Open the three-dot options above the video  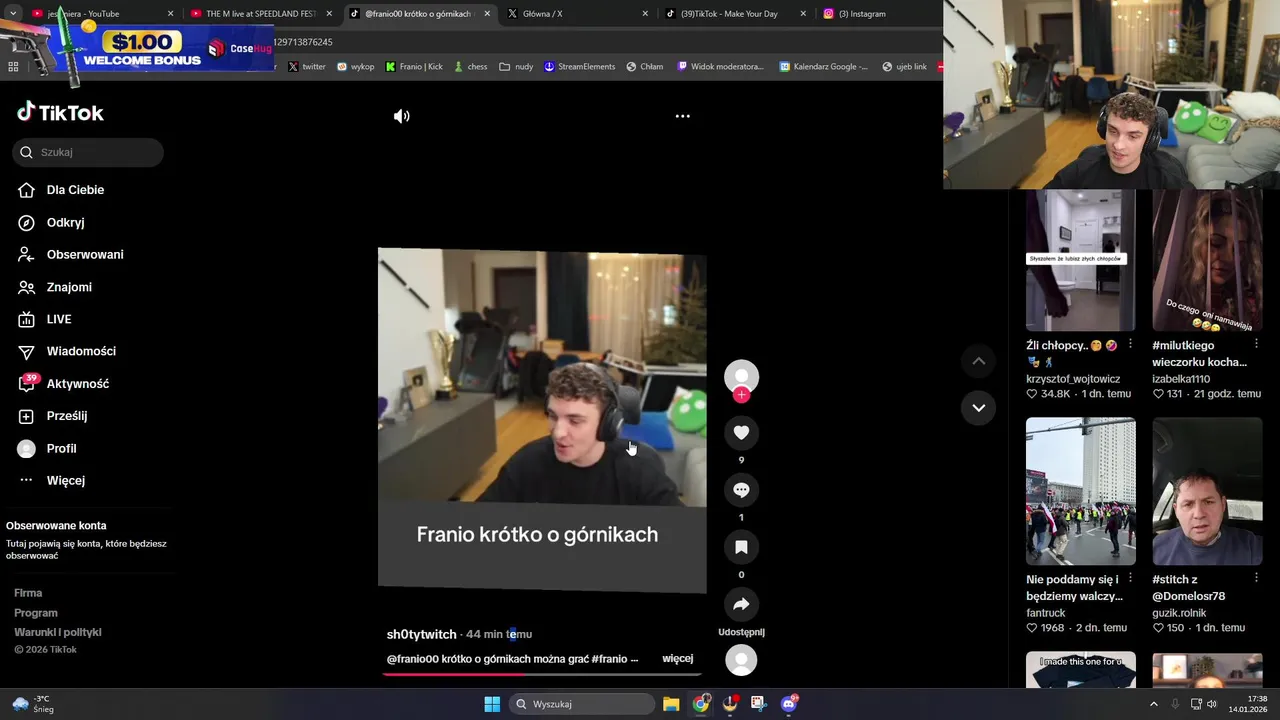682,116
